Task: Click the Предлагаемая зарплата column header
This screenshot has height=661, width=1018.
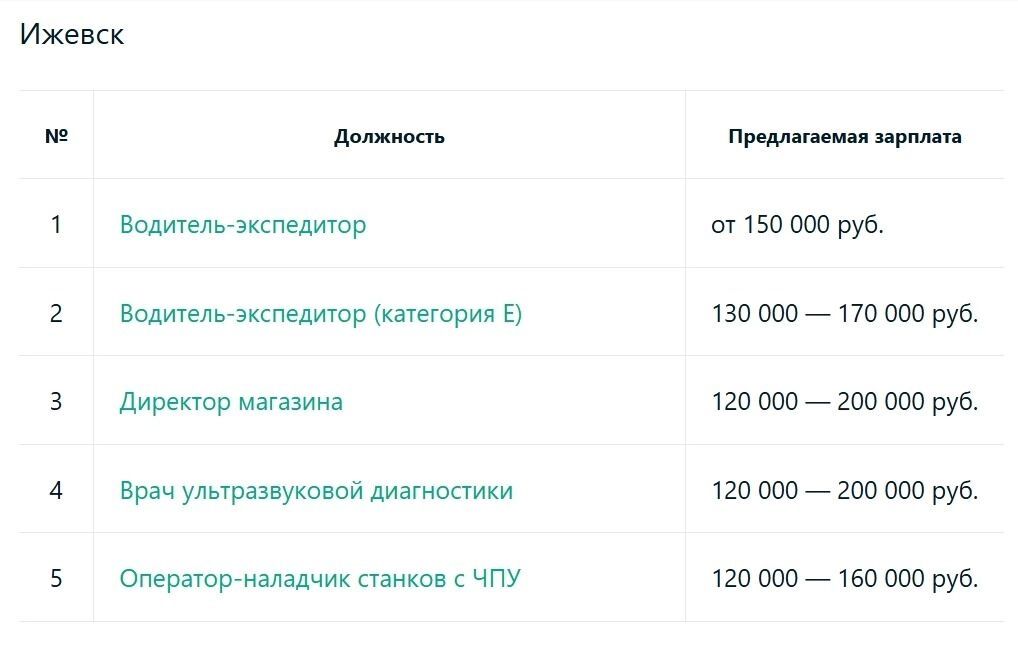Action: pyautogui.click(x=845, y=136)
